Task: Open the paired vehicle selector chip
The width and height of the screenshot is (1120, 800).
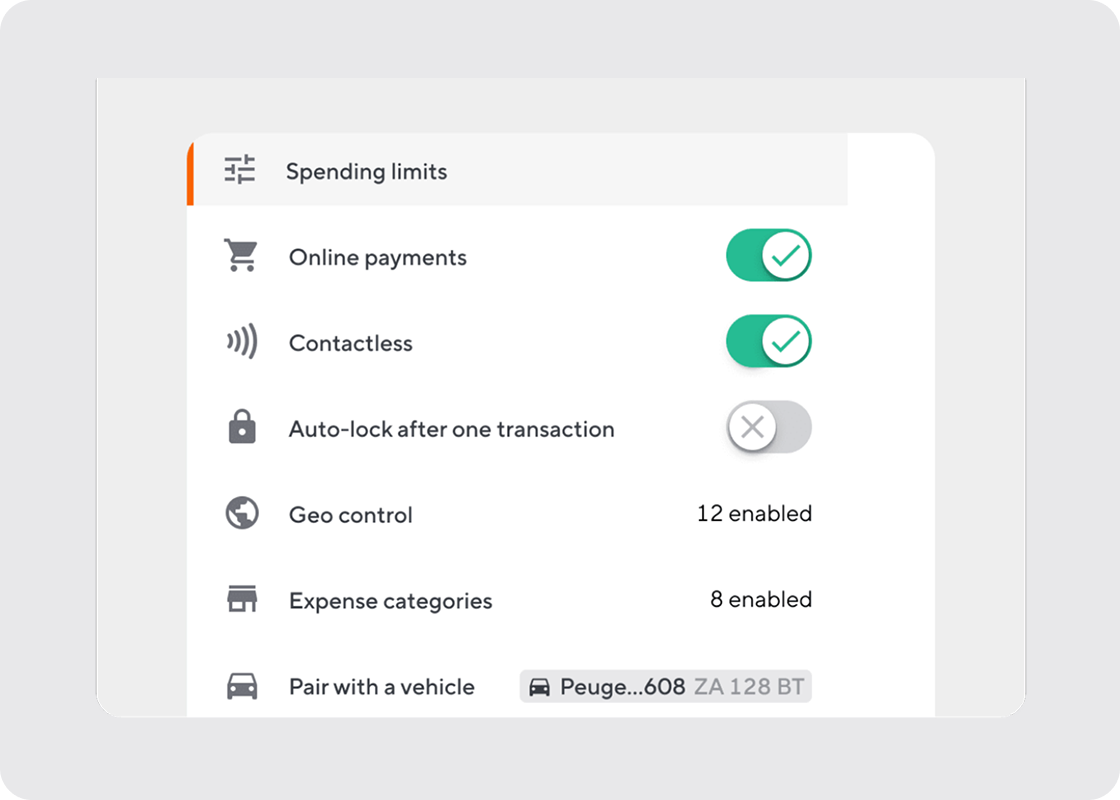Action: [x=665, y=687]
